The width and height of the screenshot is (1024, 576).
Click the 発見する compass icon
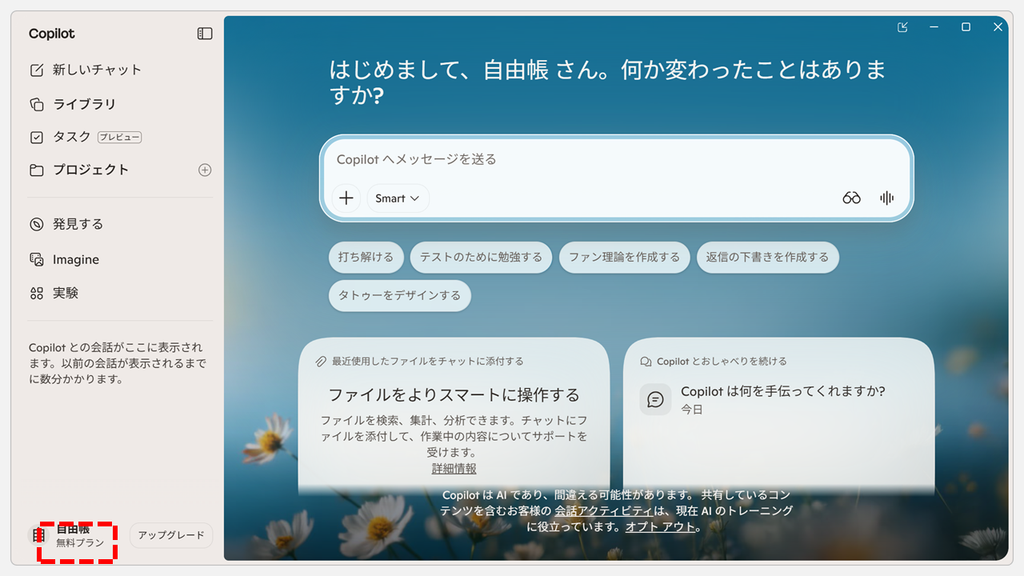(37, 224)
